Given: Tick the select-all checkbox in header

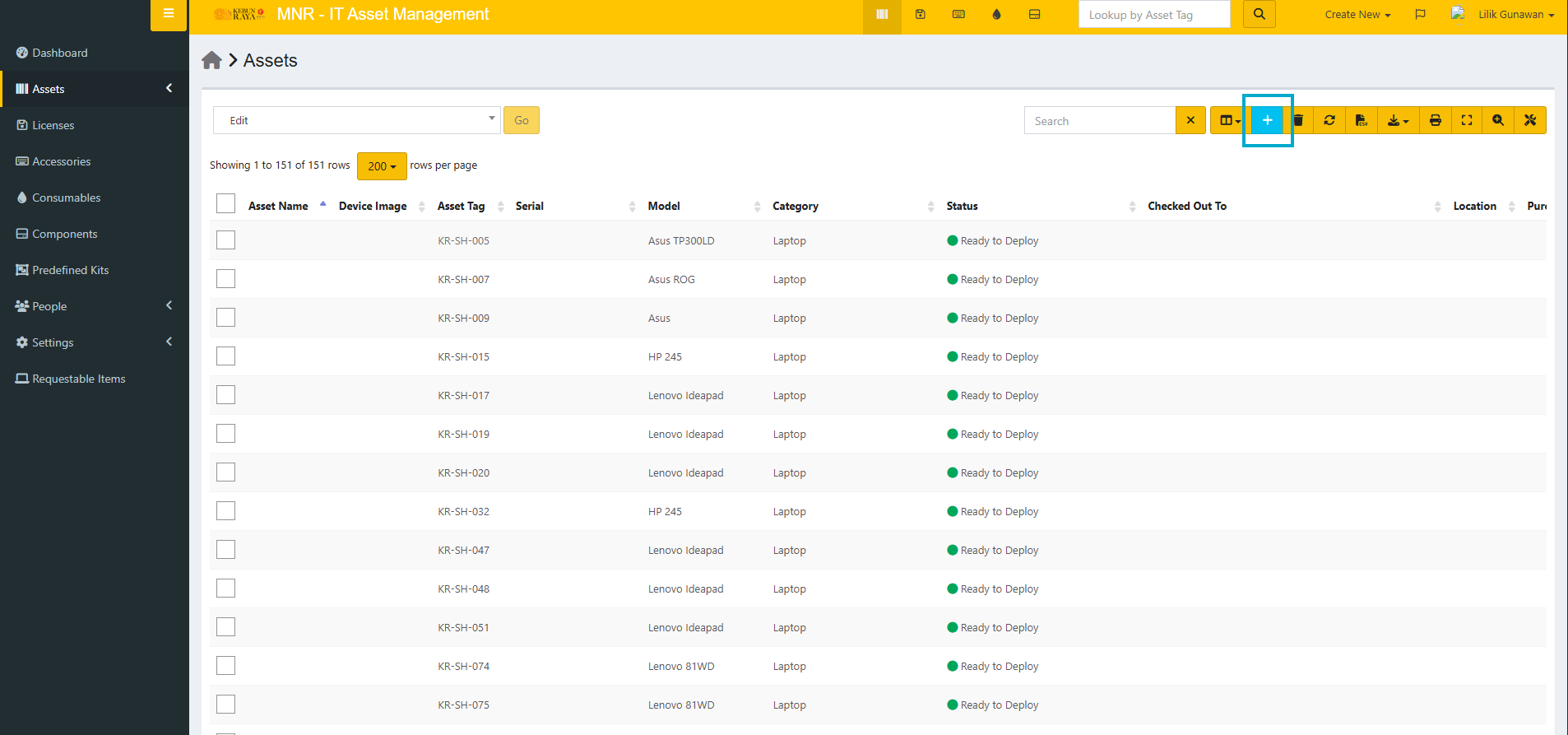Looking at the screenshot, I should (225, 204).
